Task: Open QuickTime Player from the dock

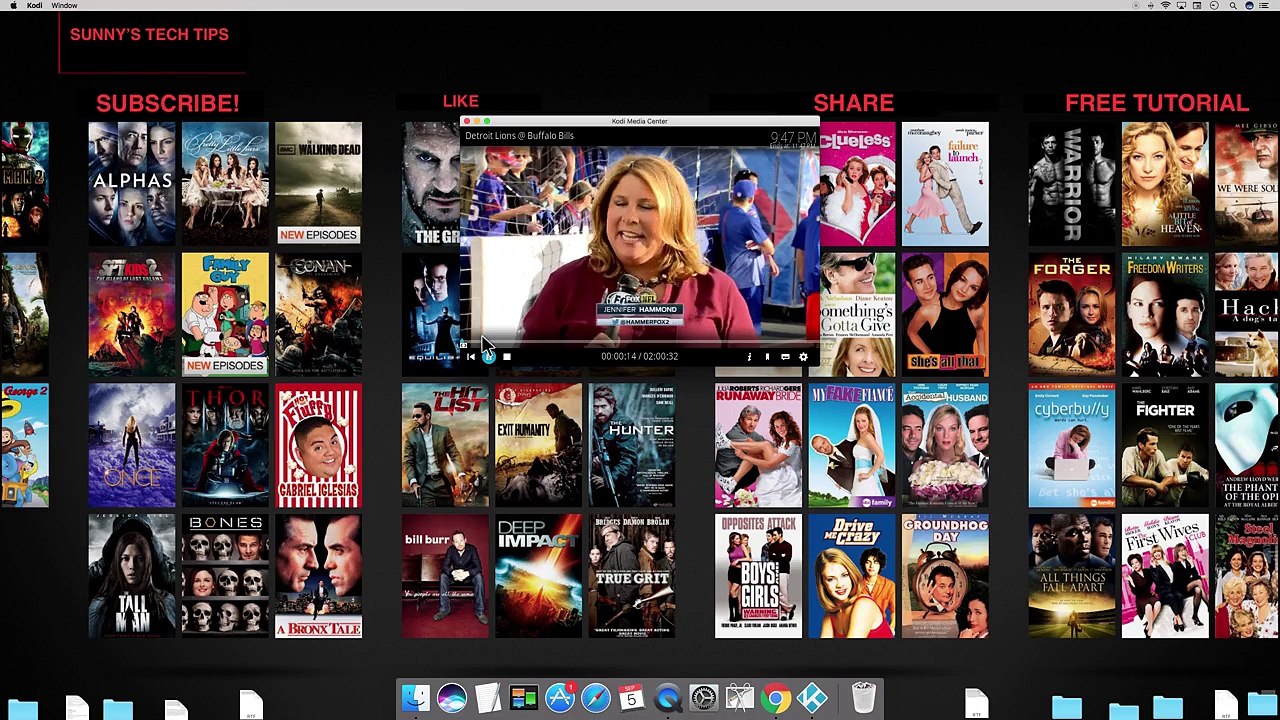Action: (x=668, y=697)
